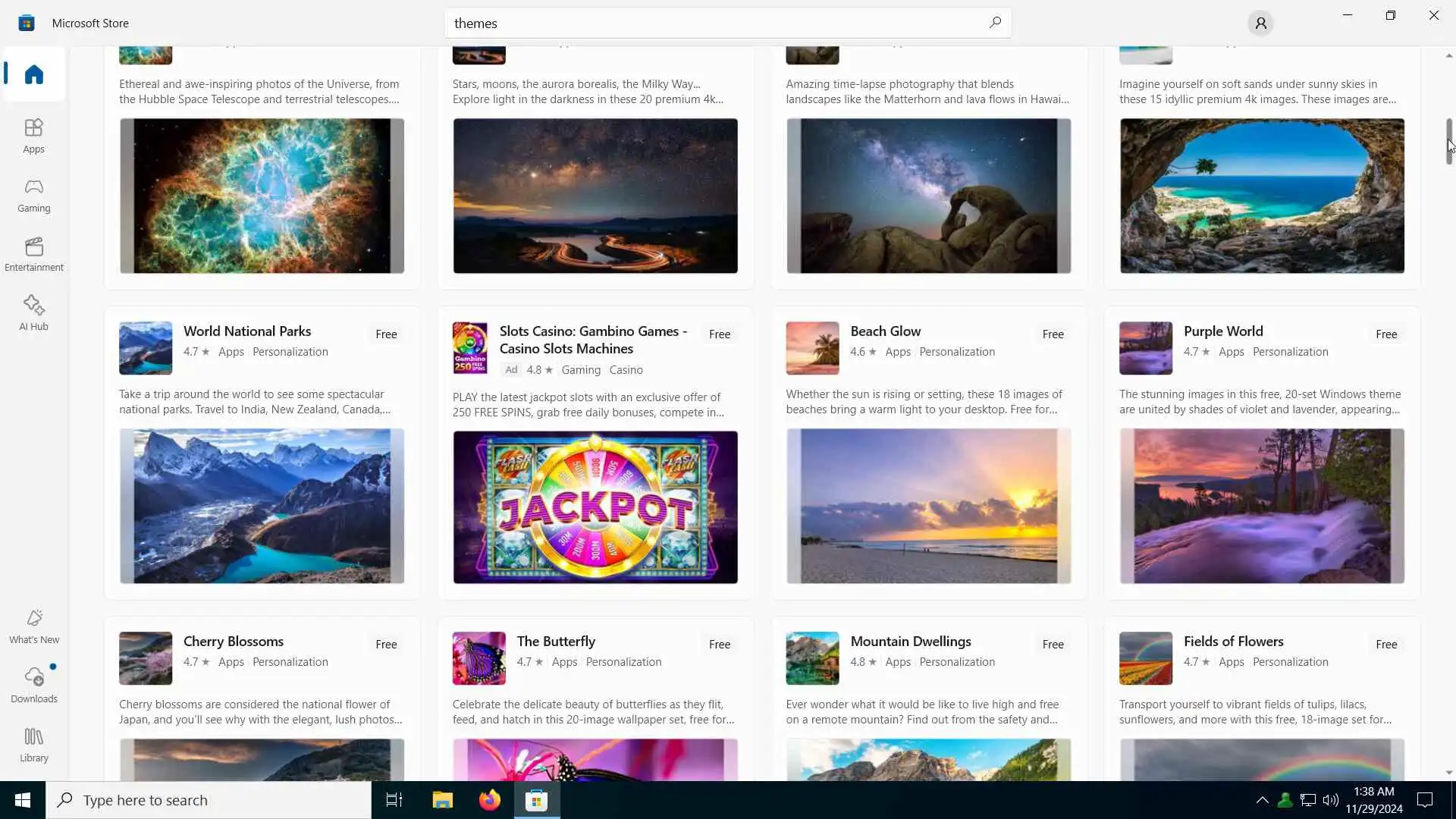
Task: Click the Purple World theme icon
Action: point(1145,348)
